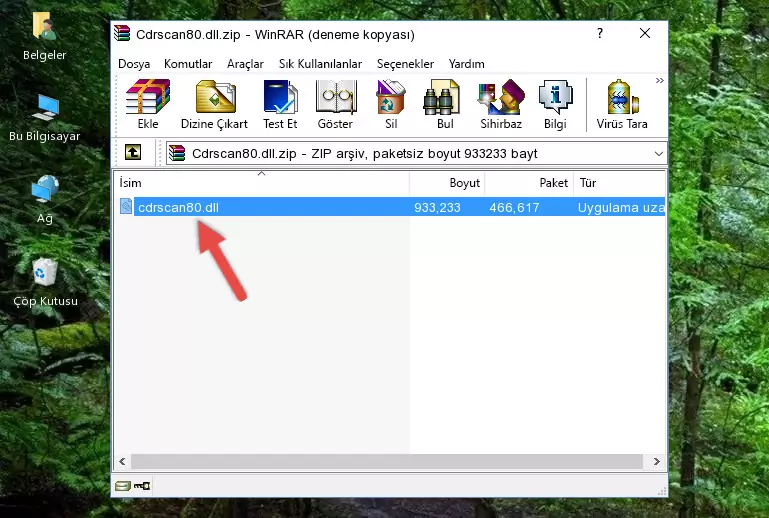Click the Ekle (add) toolbar icon
This screenshot has height=518, width=769.
click(x=148, y=104)
